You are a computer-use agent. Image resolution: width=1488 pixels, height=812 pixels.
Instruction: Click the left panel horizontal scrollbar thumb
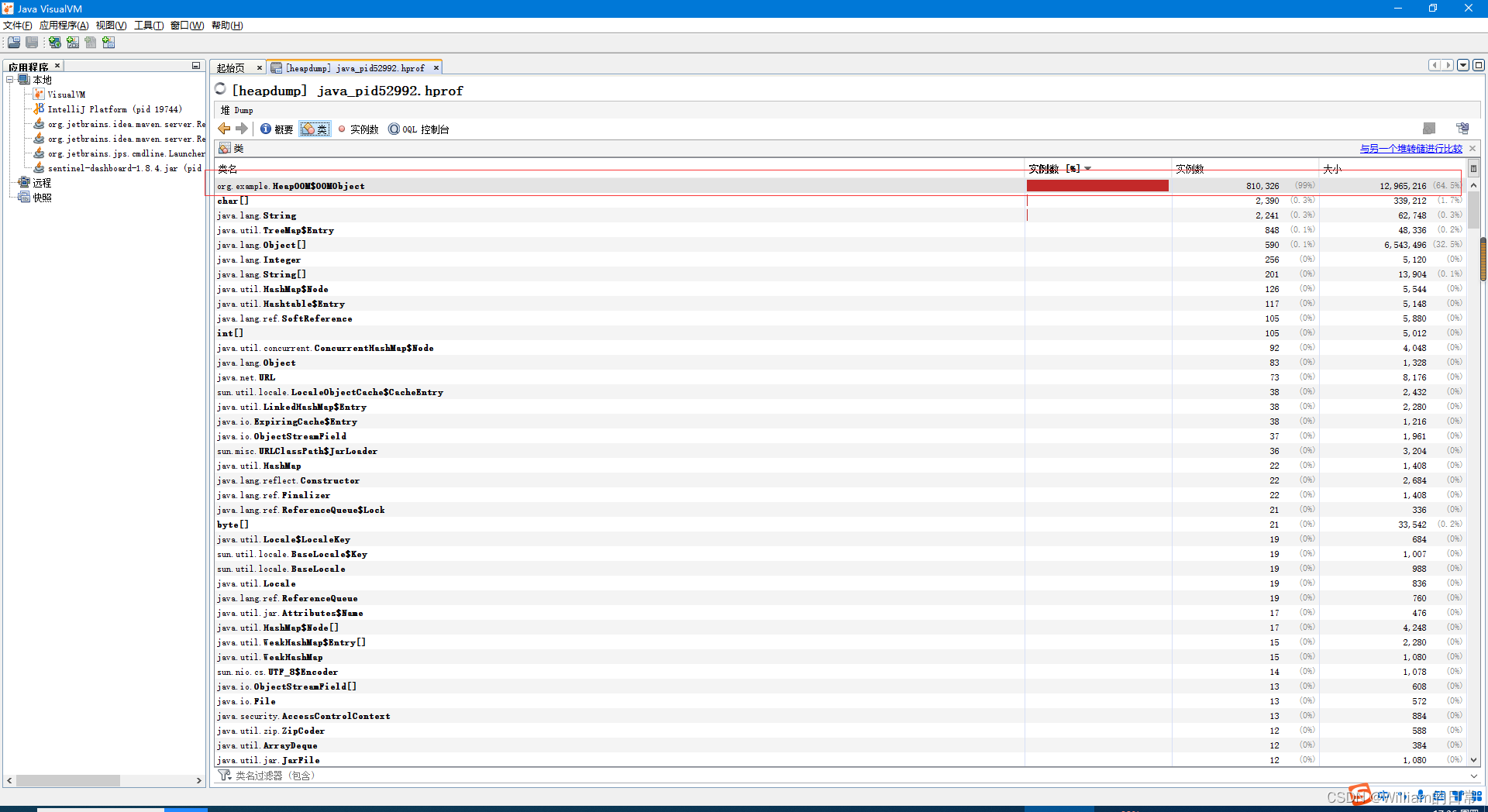pos(67,781)
